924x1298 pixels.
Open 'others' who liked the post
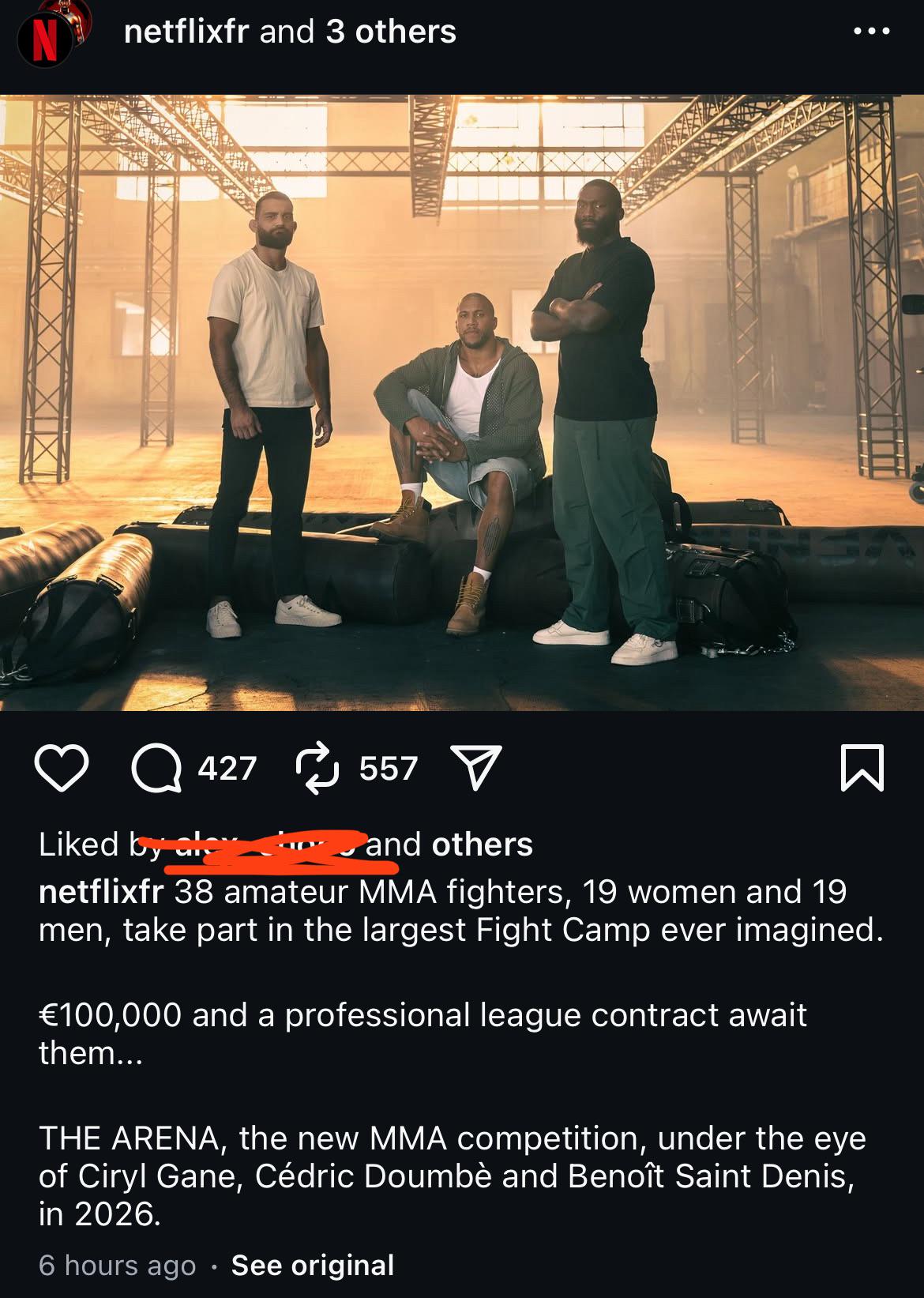pyautogui.click(x=483, y=845)
